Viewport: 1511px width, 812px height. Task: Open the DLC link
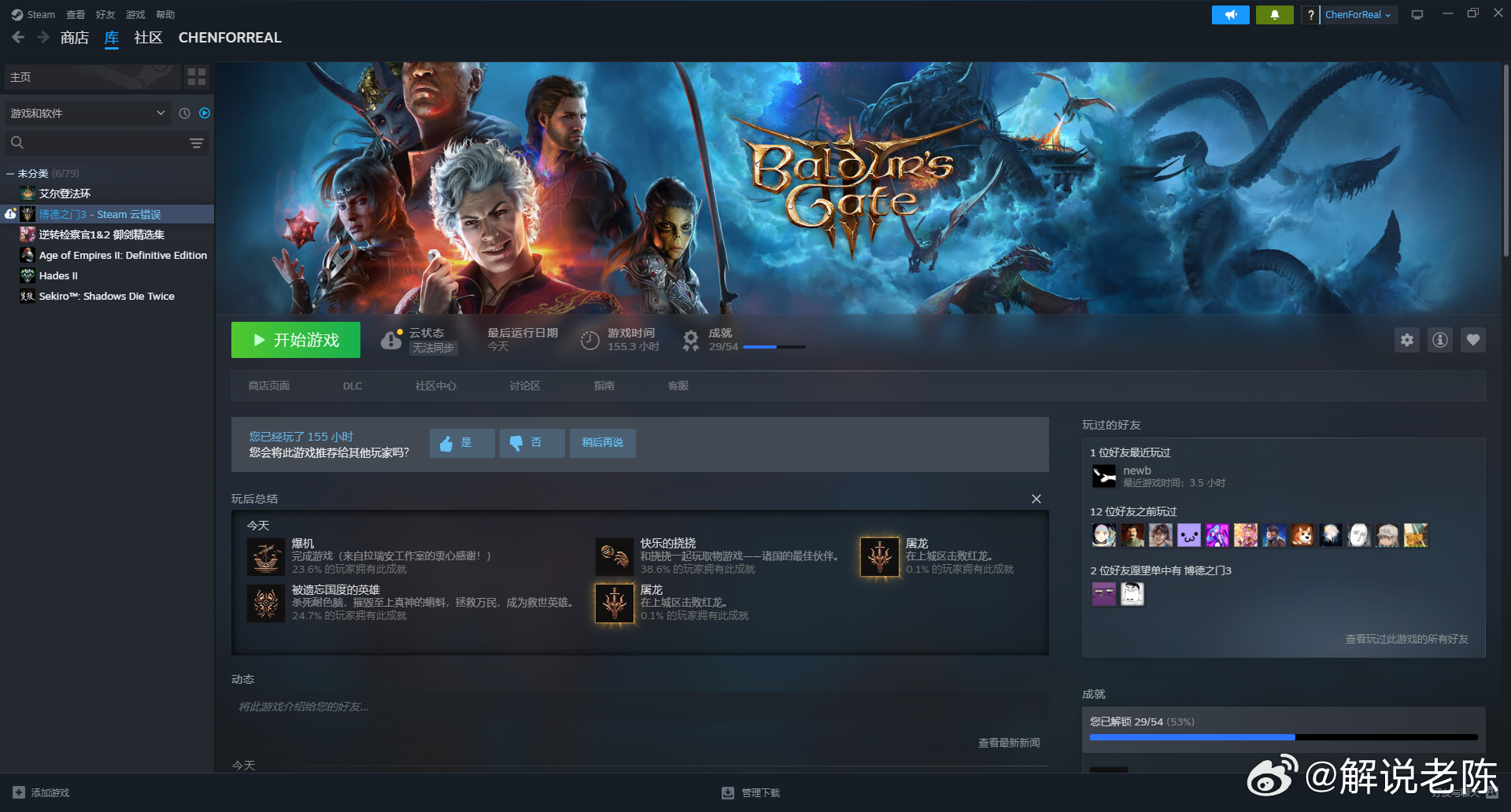pos(353,386)
